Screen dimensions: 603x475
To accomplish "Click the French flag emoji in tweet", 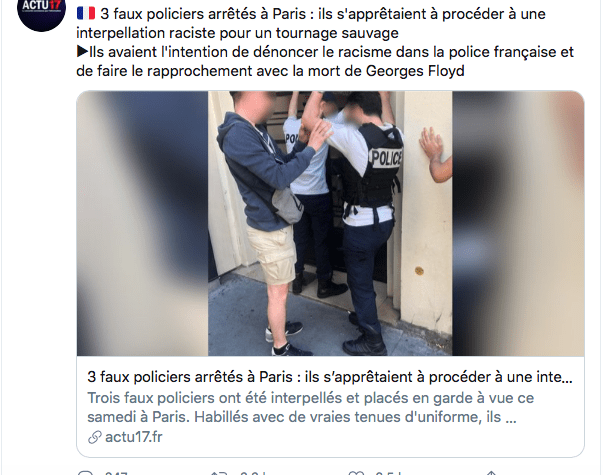I will tap(86, 13).
